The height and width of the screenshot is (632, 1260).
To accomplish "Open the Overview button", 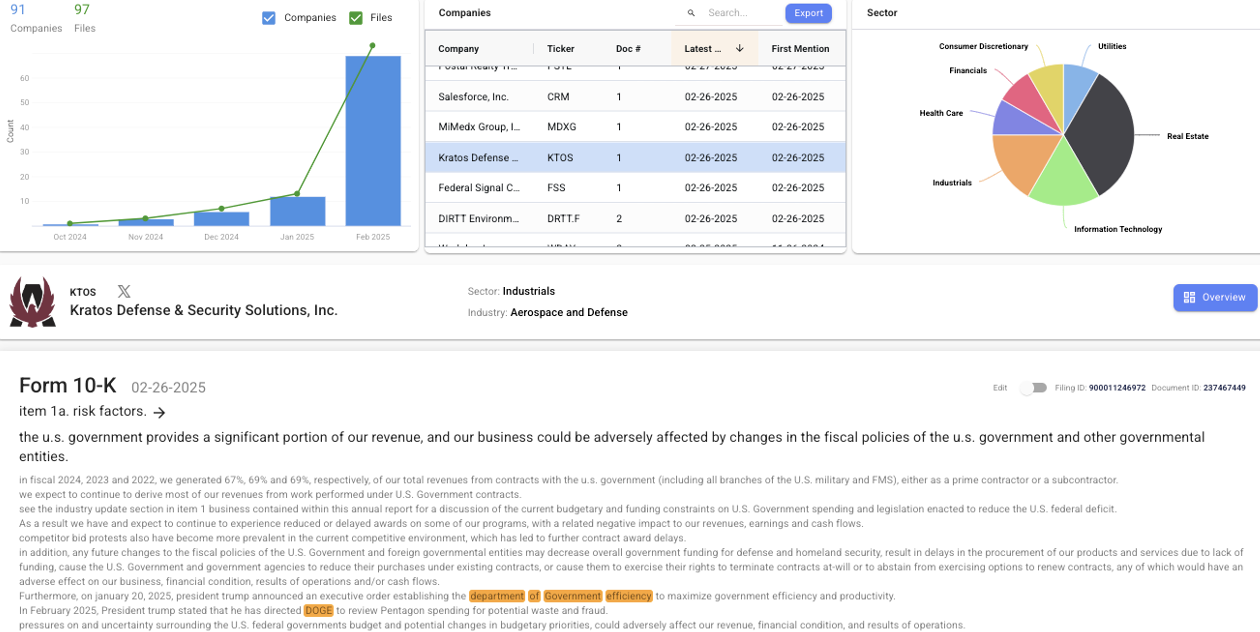I will [1214, 297].
